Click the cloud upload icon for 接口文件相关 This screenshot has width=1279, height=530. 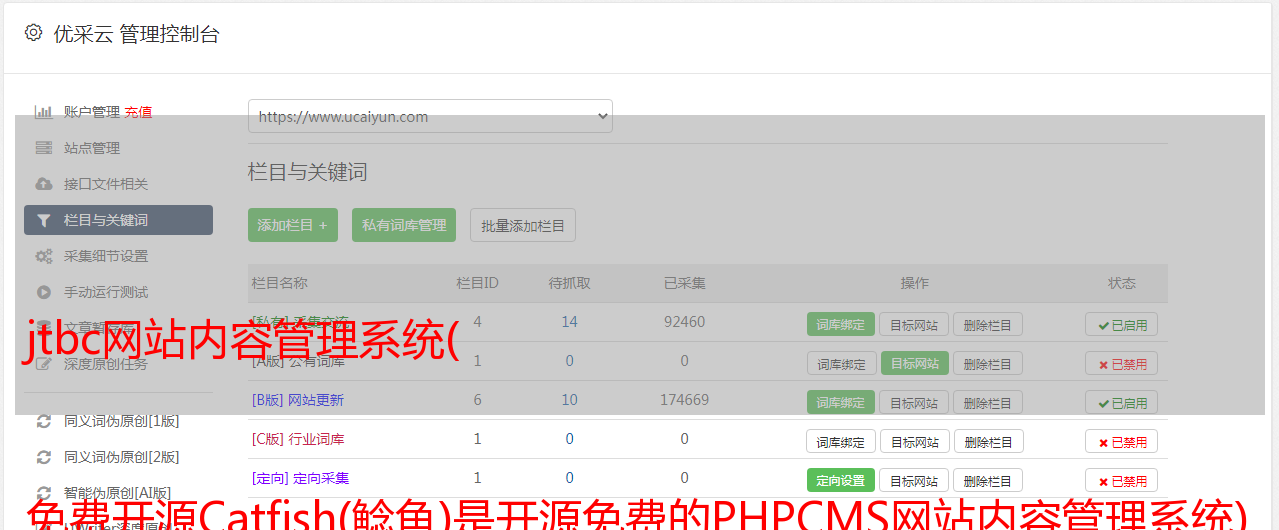[x=43, y=184]
